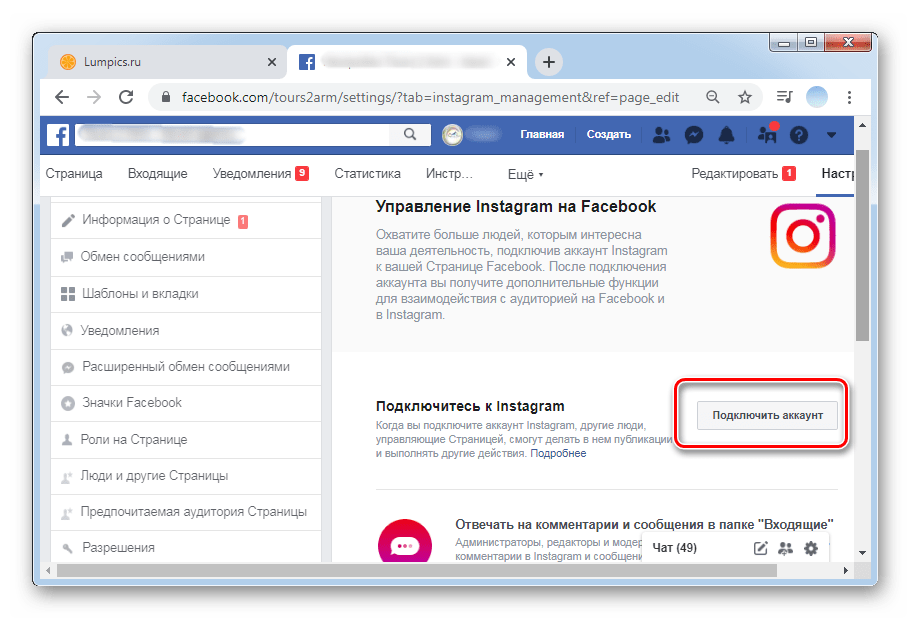The width and height of the screenshot is (911, 619).
Task: Select Уведомления in settings sidebar
Action: [186, 331]
